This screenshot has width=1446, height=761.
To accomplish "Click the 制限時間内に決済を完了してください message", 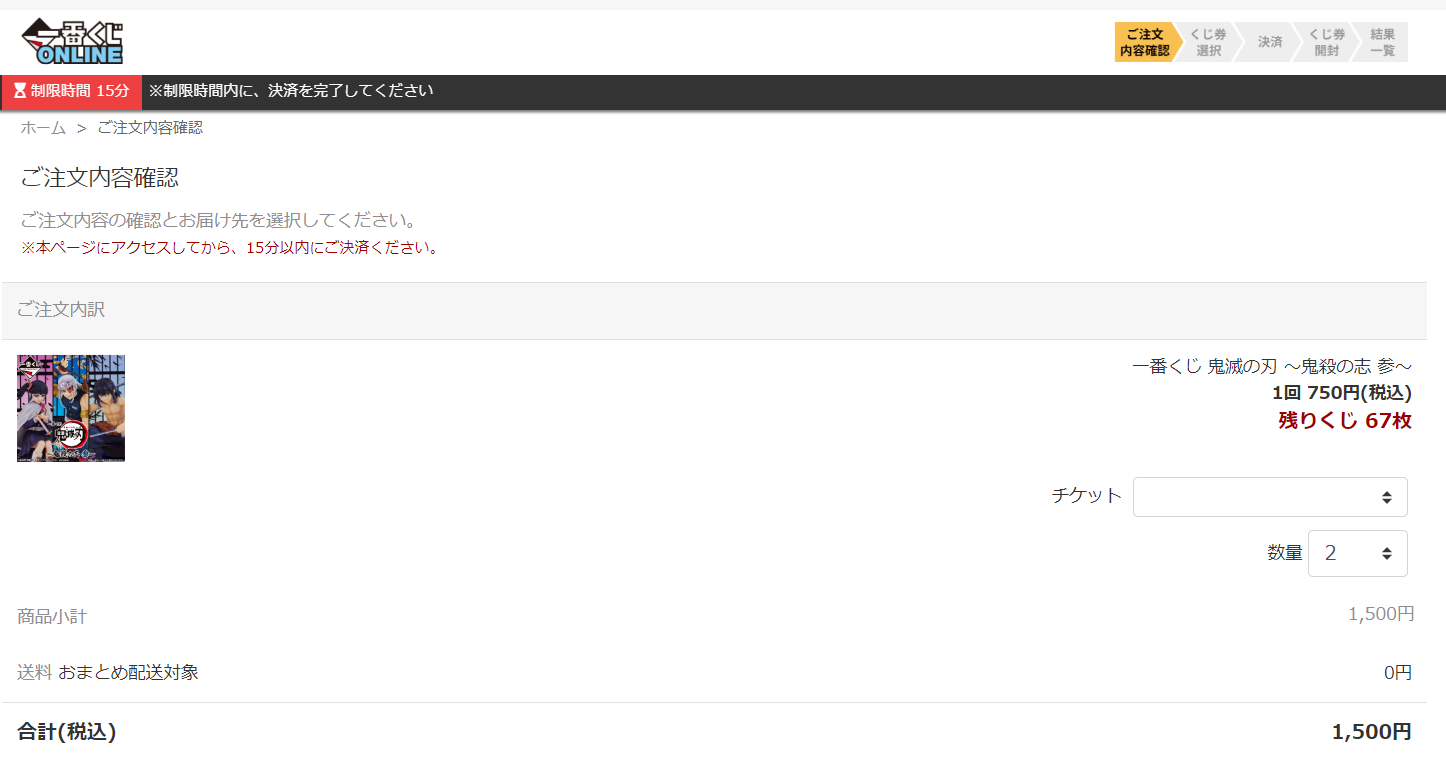I will [291, 91].
